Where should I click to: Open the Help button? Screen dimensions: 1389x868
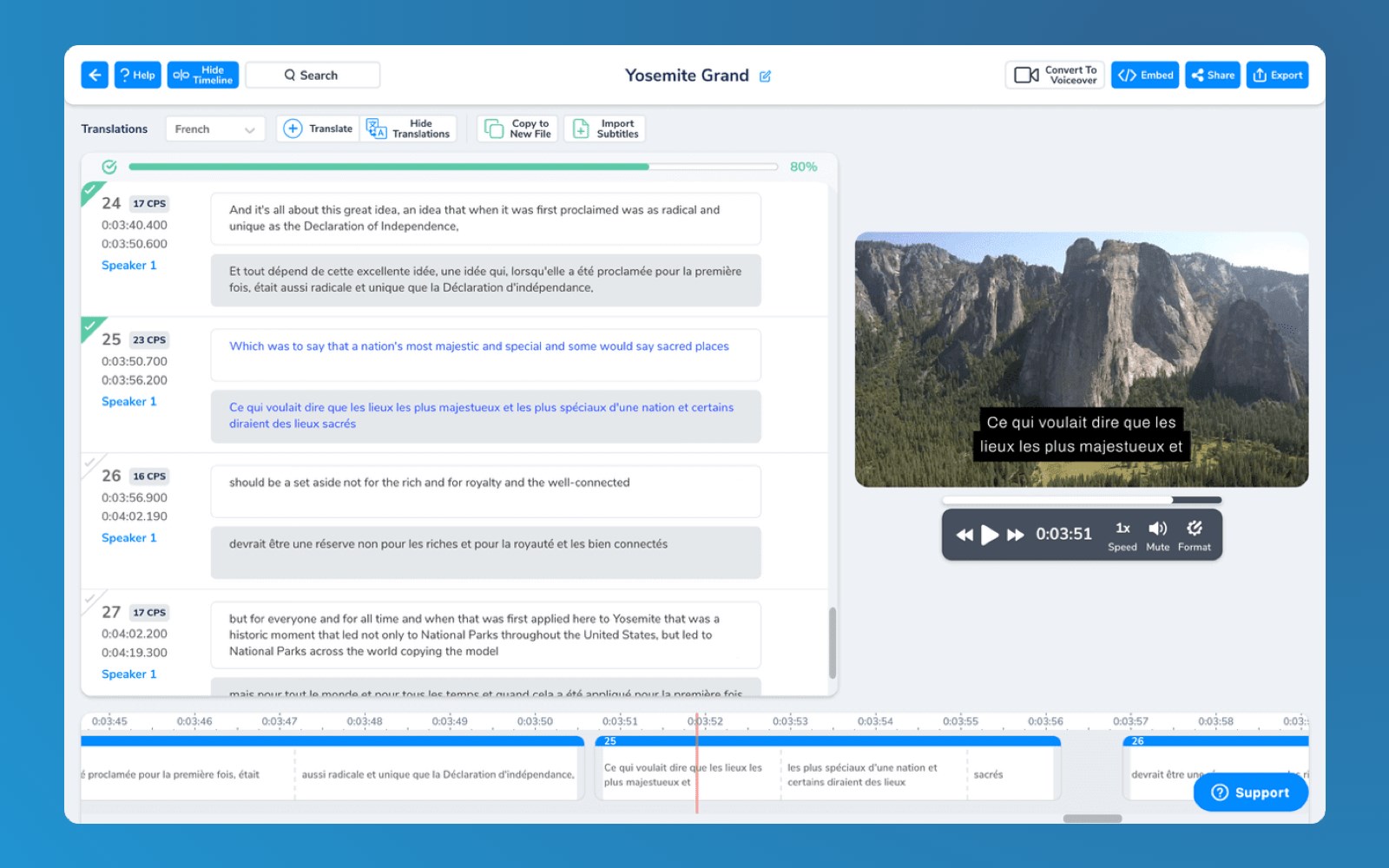click(138, 75)
